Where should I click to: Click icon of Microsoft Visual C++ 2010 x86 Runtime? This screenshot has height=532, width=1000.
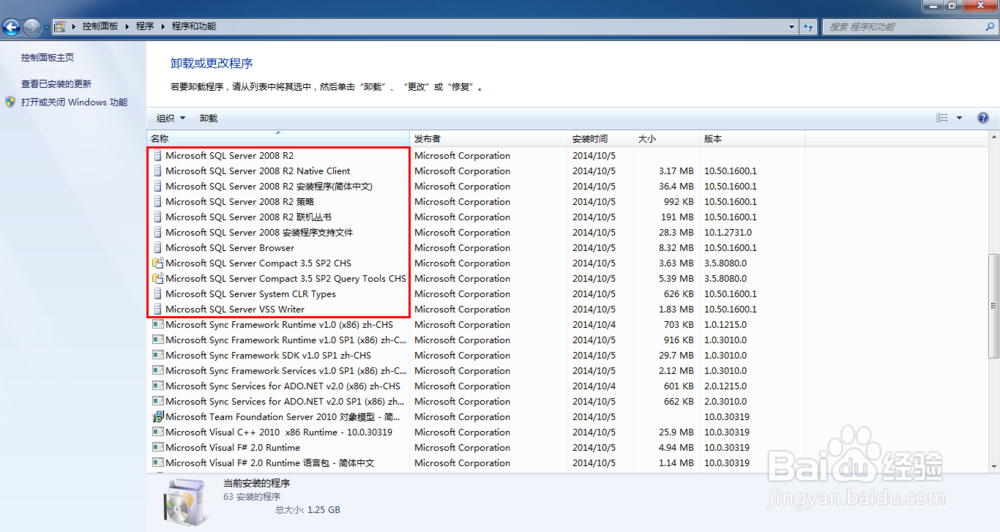[x=158, y=432]
